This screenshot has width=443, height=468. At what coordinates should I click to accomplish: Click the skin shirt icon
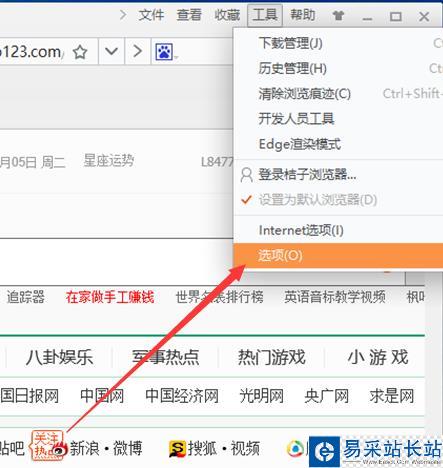(338, 15)
